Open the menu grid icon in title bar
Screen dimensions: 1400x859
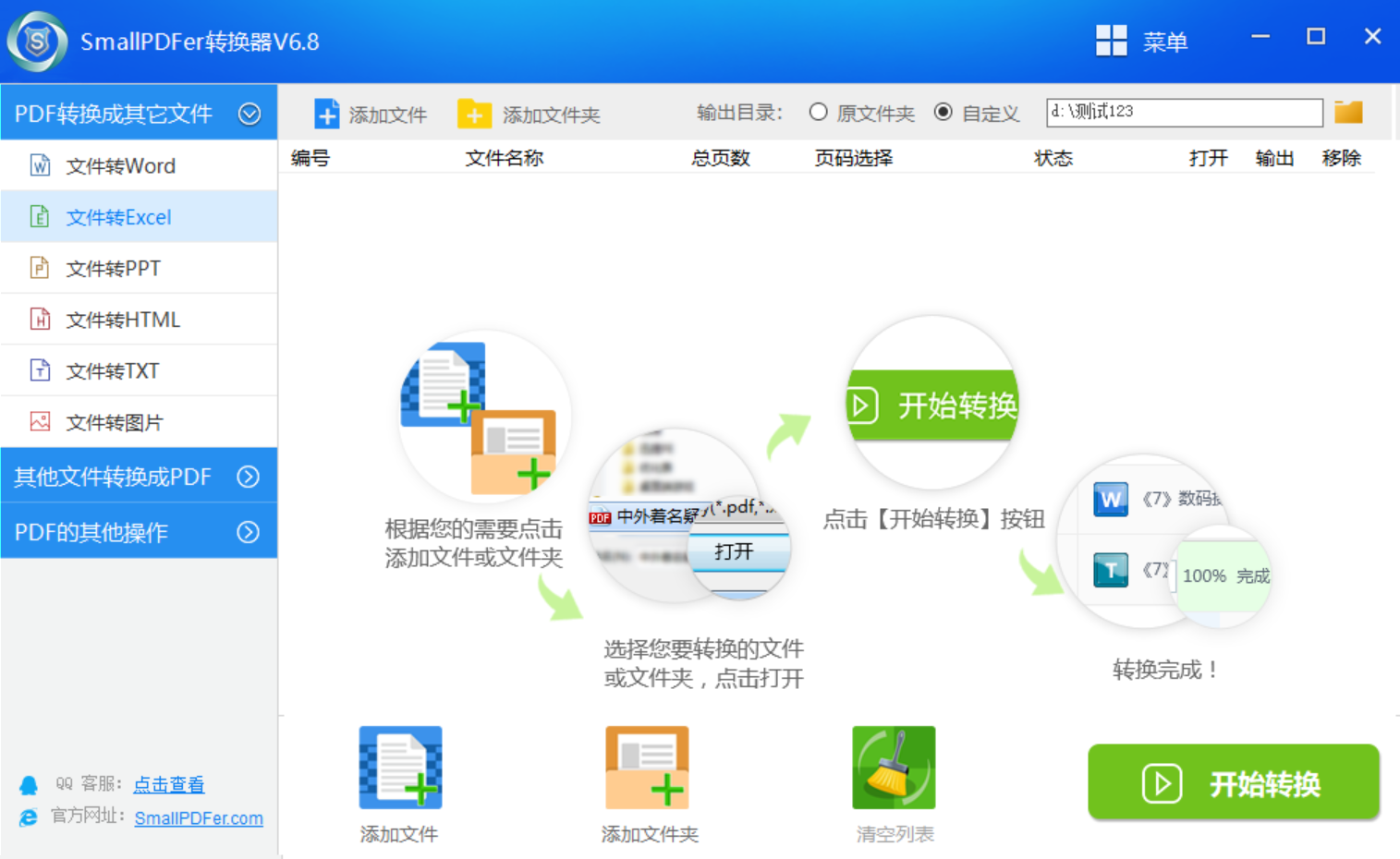(x=1111, y=41)
